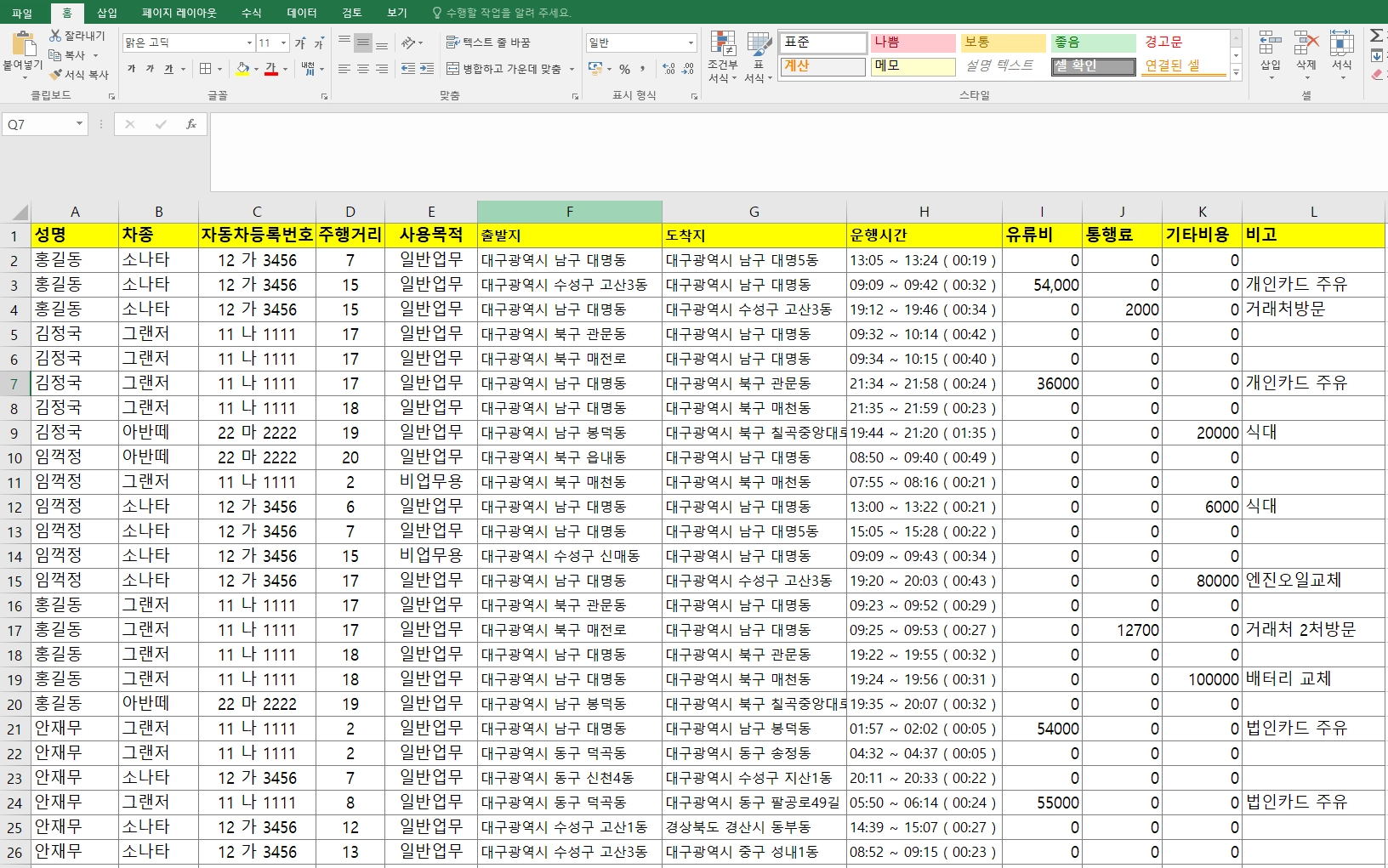The width and height of the screenshot is (1388, 868).
Task: Switch to the 삽입 ribbon tab
Action: [107, 13]
